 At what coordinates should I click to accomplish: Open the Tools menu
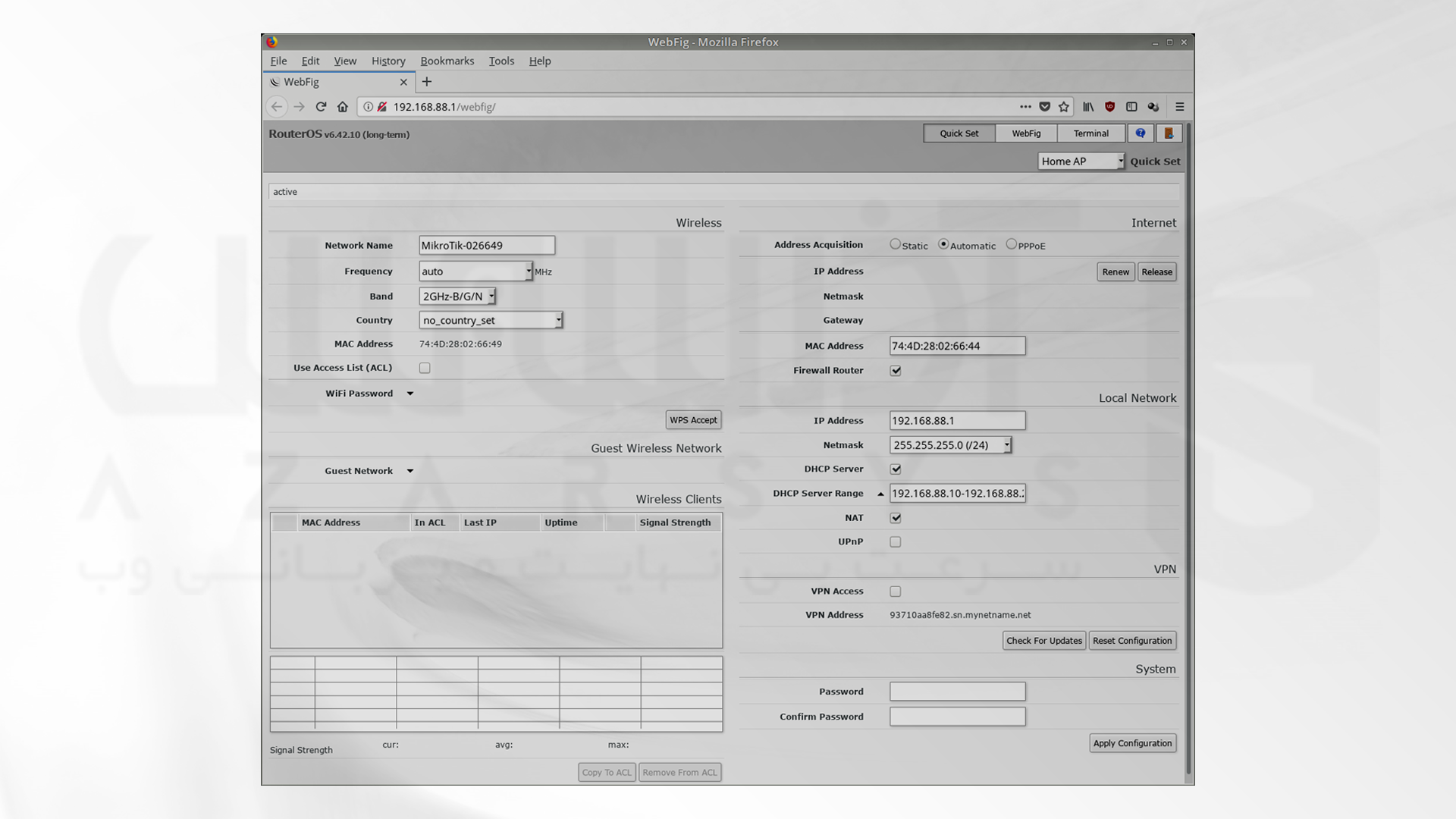501,61
